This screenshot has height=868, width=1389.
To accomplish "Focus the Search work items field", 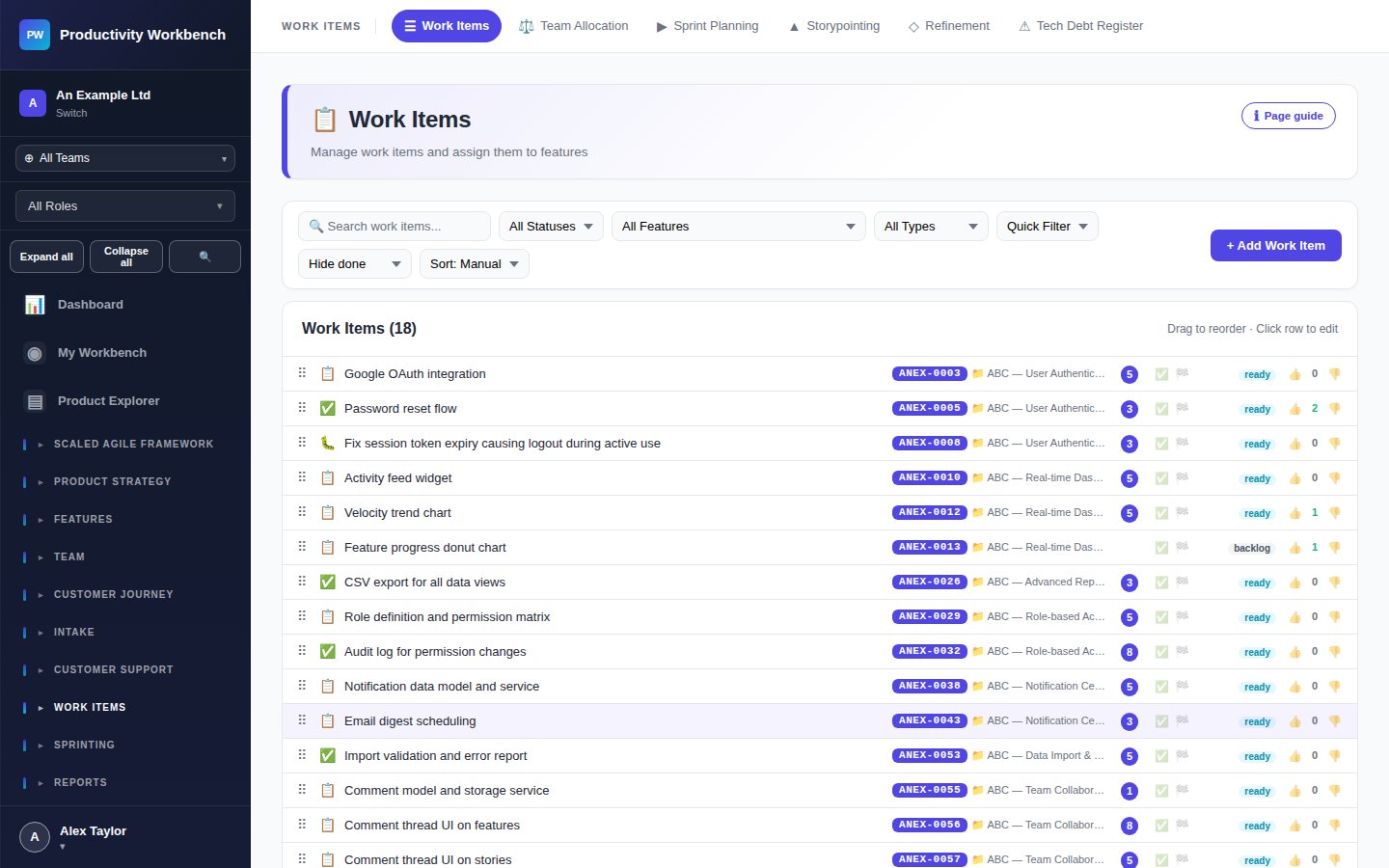I will (395, 227).
